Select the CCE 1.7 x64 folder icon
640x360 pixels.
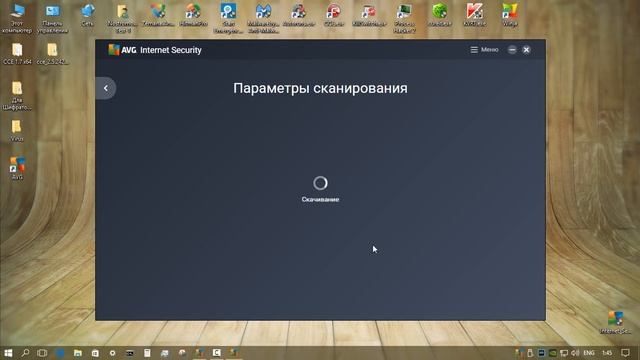17,54
